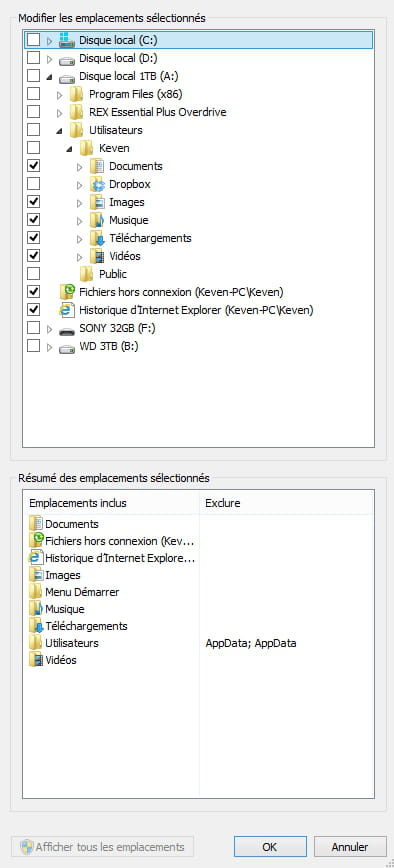Screen dimensions: 394x868
Task: Click the Annuler button
Action: point(350,847)
